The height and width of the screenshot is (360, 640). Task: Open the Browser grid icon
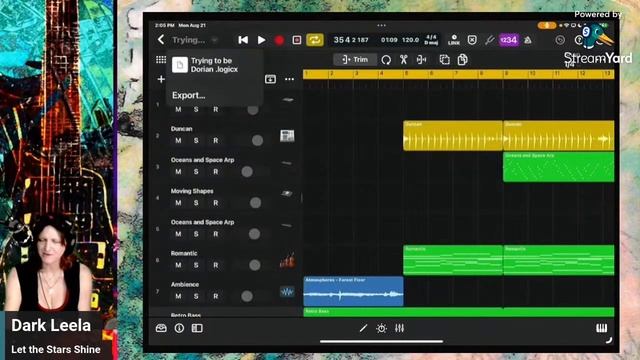tap(161, 60)
